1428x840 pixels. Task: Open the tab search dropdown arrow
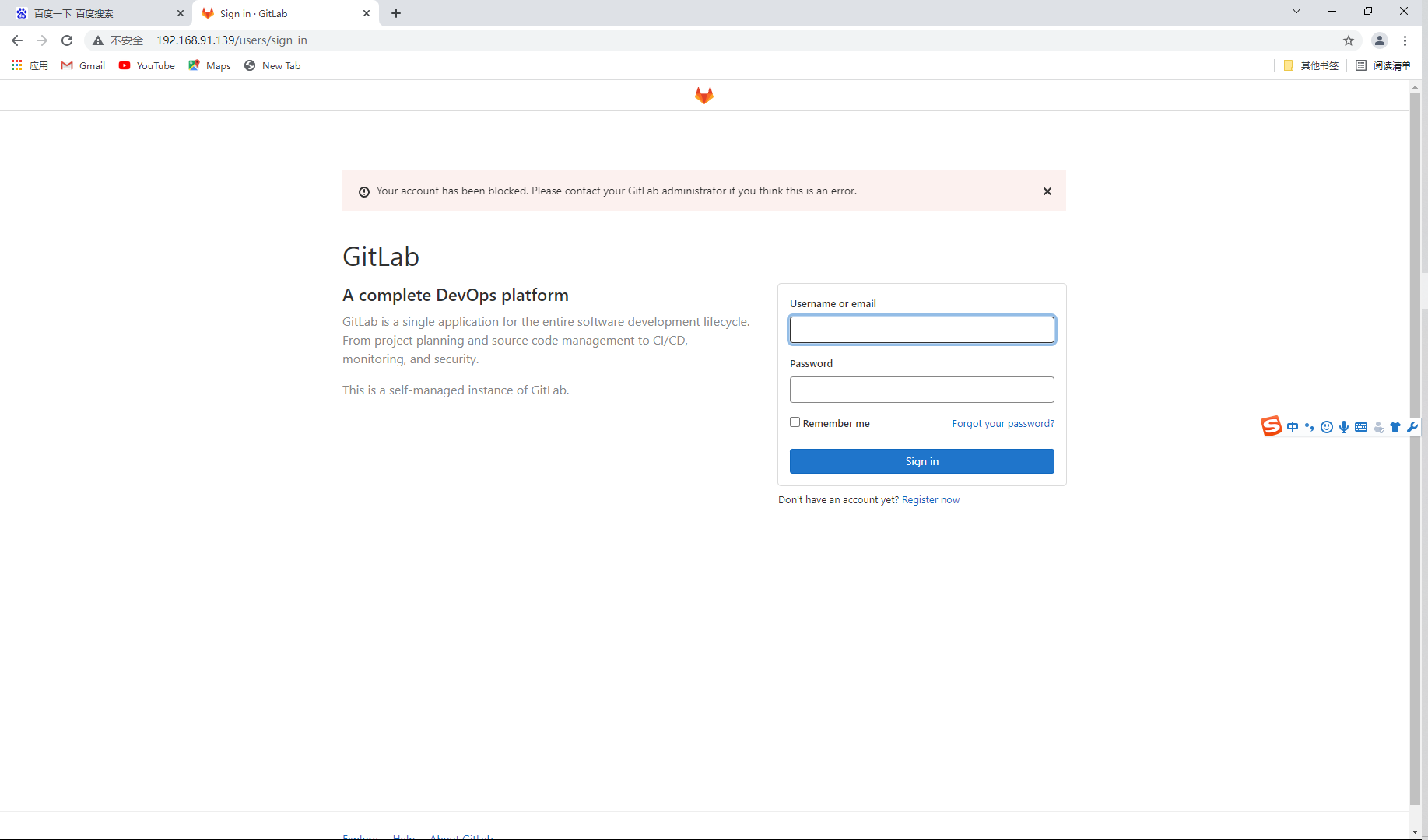coord(1296,11)
